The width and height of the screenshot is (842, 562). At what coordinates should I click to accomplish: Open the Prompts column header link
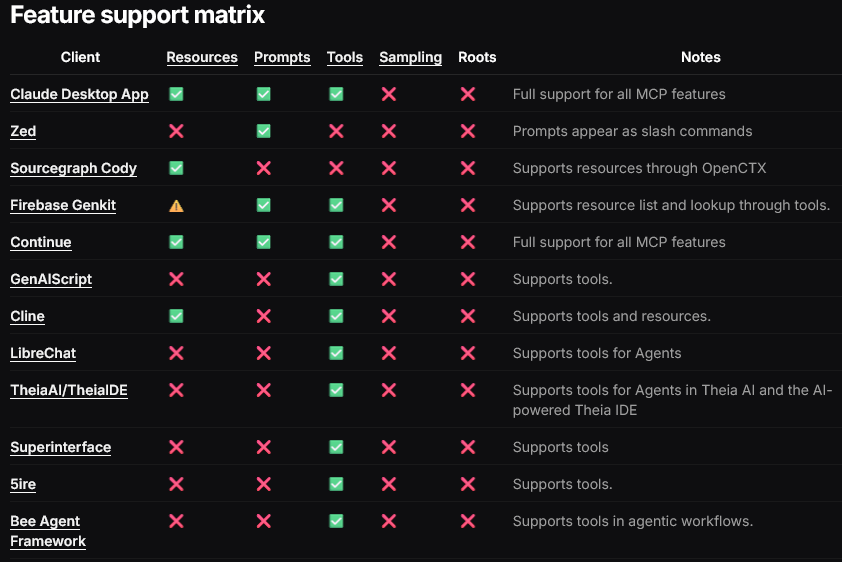(x=282, y=57)
